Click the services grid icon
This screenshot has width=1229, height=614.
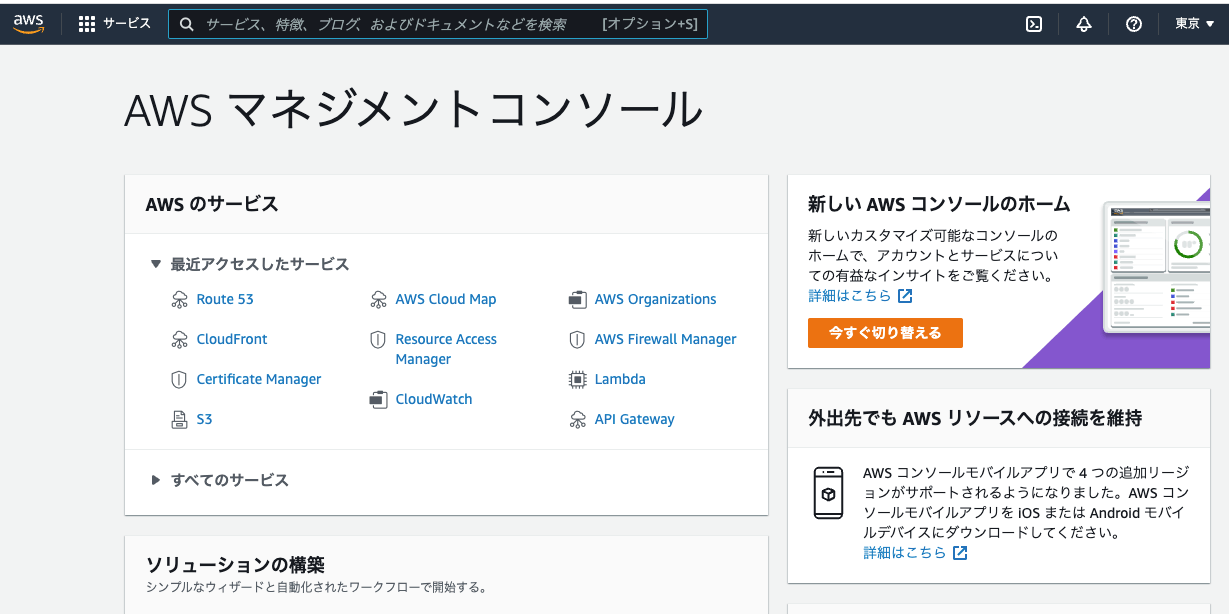coord(87,24)
